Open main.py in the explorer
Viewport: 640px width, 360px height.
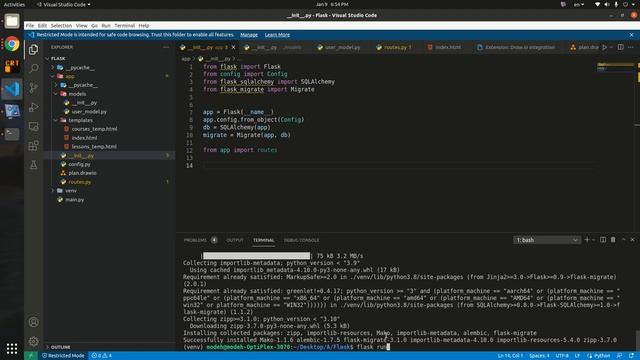pos(75,200)
